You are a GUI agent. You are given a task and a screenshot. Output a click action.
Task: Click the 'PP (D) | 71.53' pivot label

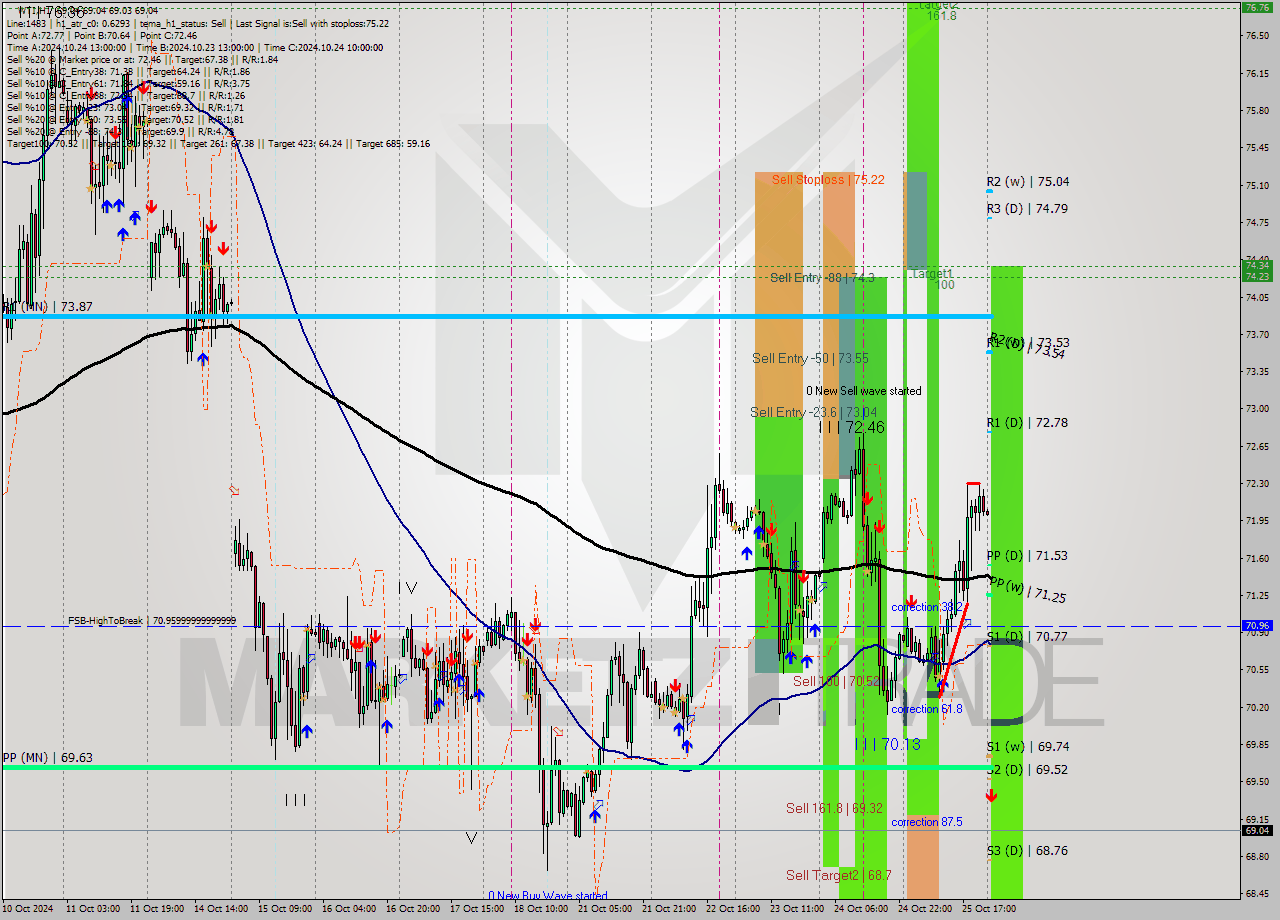[x=1026, y=555]
